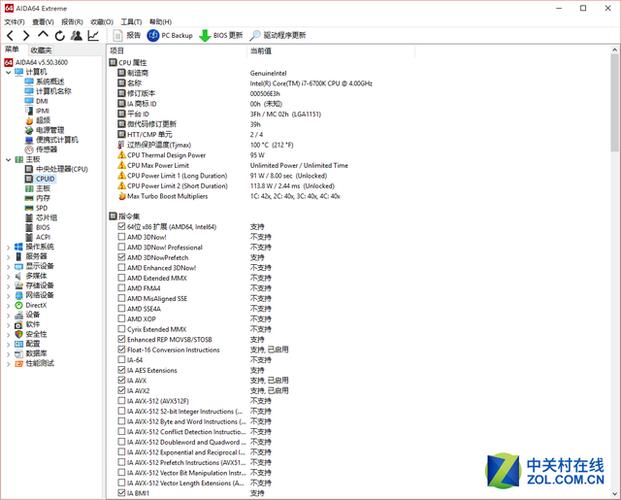Click the scrollbar up arrow

point(615,50)
